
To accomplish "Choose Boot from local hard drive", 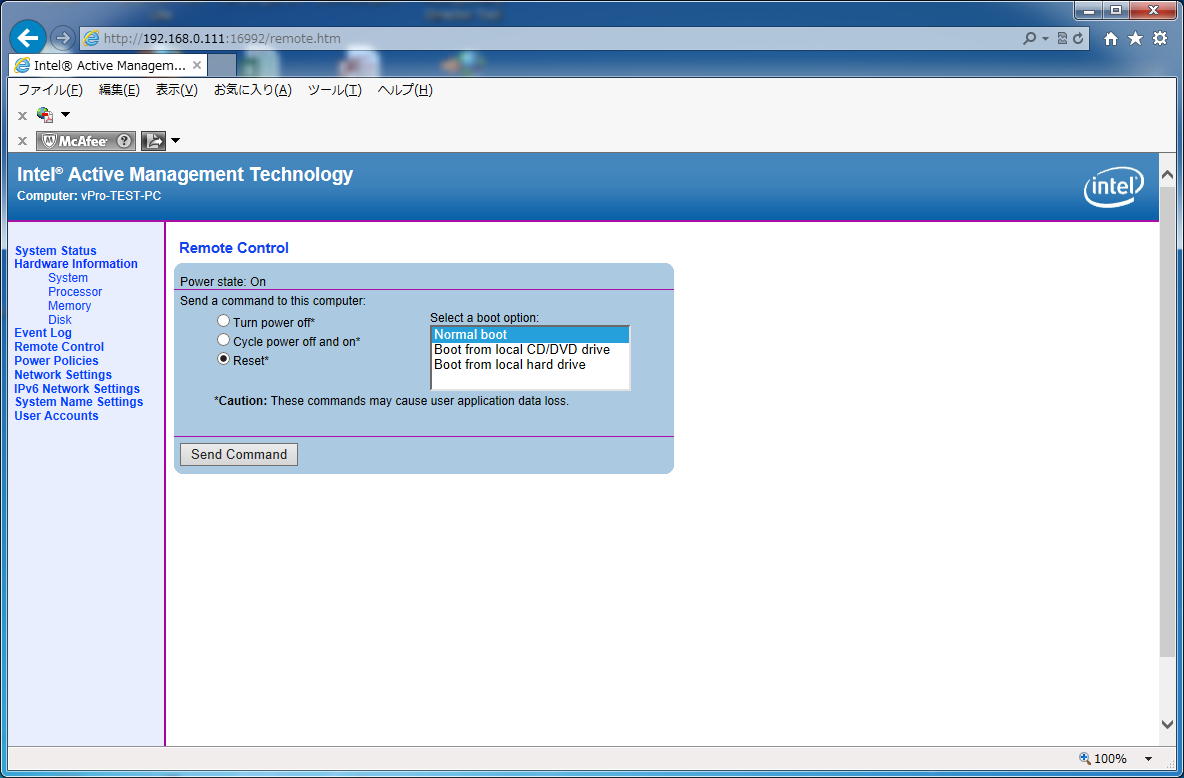I will point(529,365).
